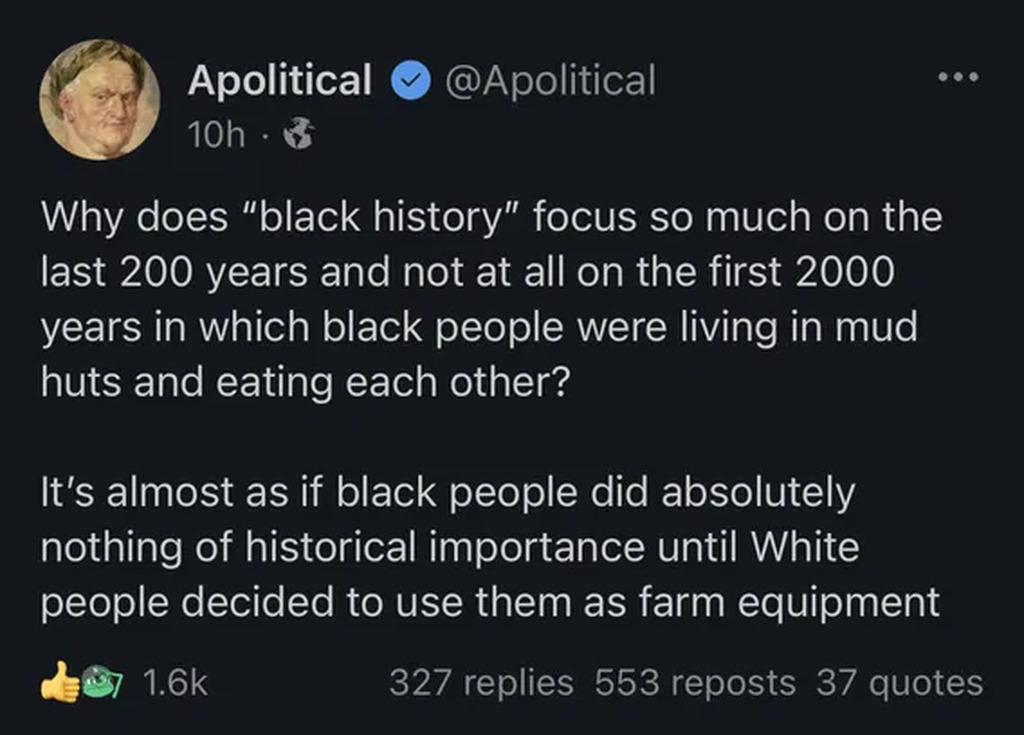Viewport: 1024px width, 735px height.
Task: Click the globe public visibility icon
Action: 299,134
